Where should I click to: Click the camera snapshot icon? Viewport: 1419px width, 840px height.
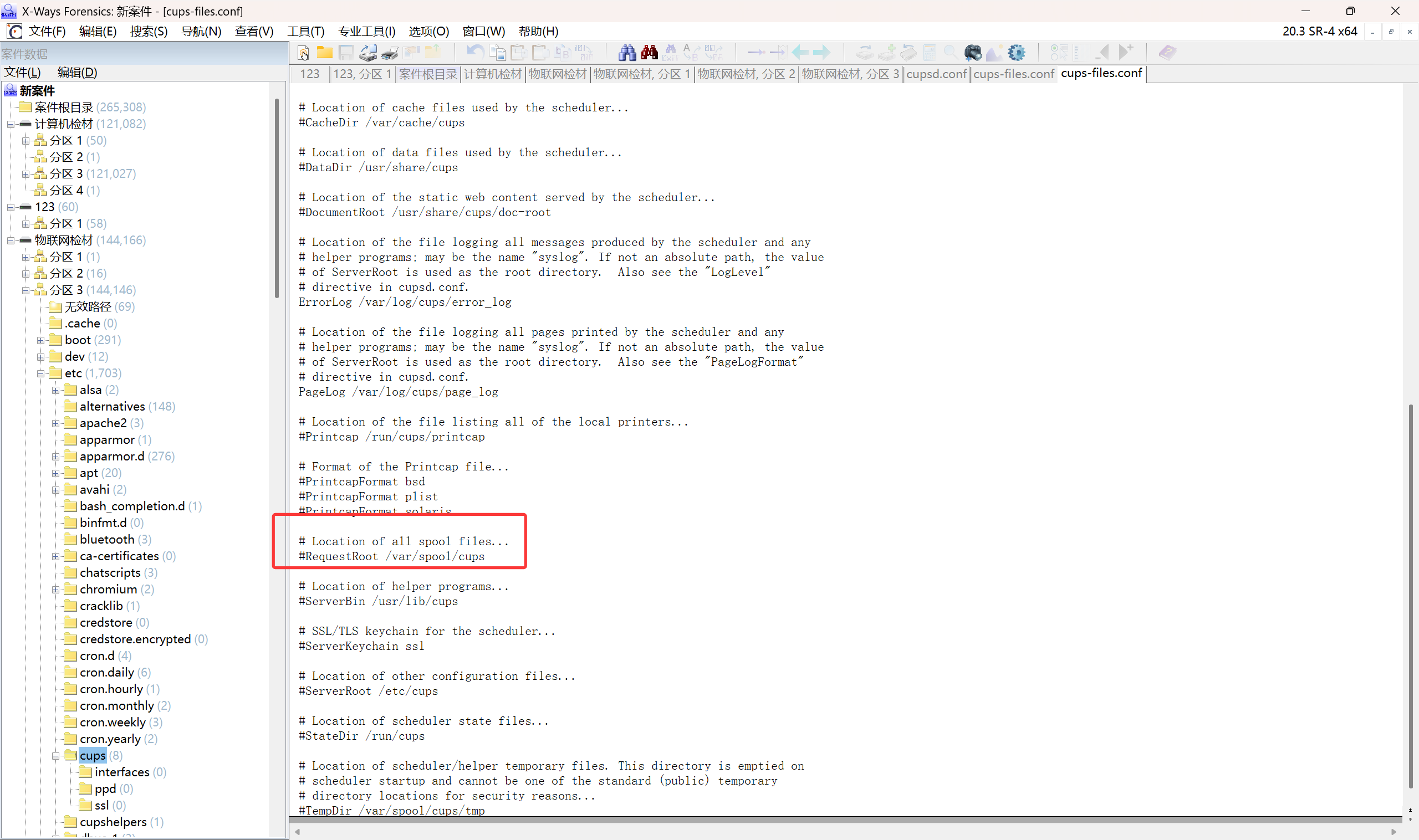tap(973, 53)
